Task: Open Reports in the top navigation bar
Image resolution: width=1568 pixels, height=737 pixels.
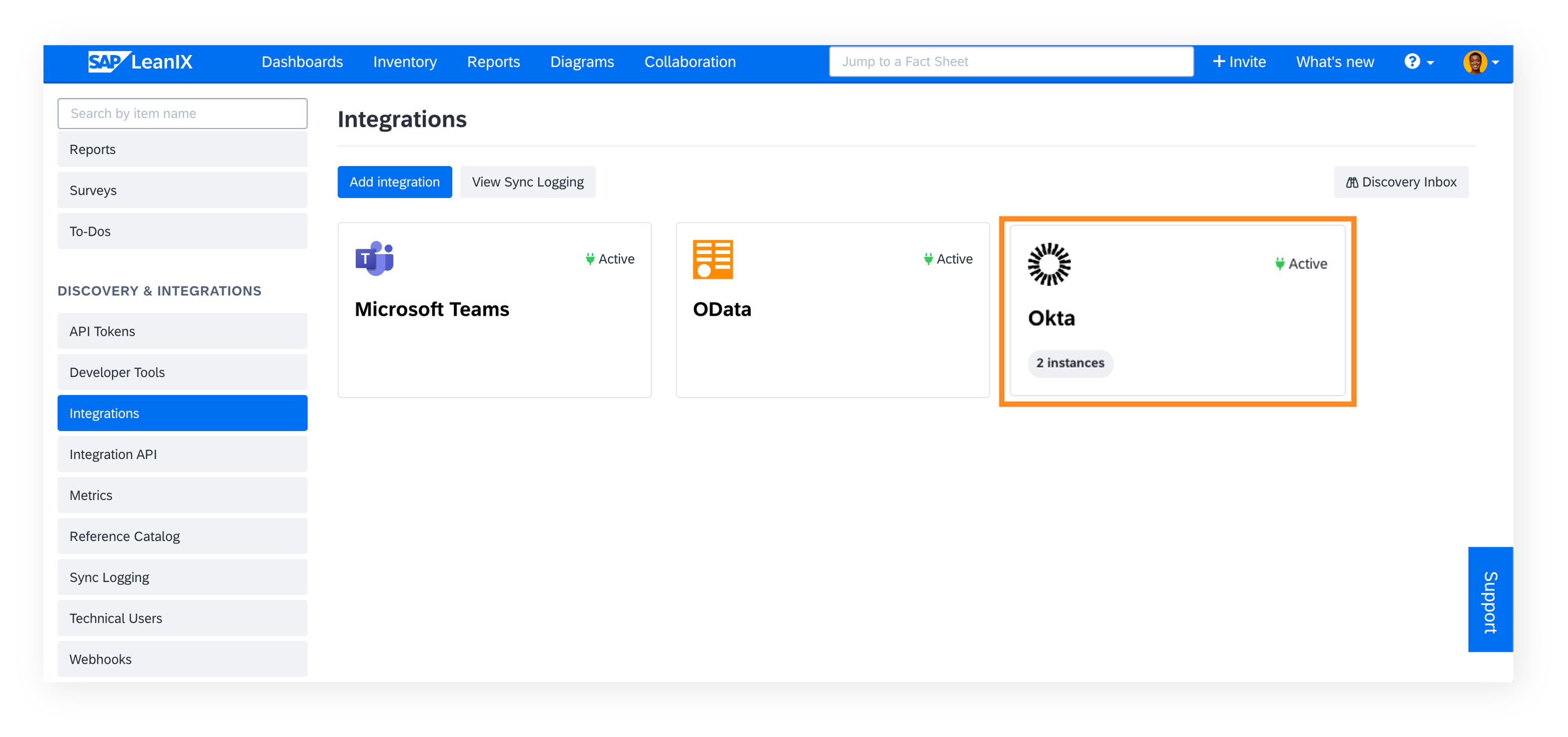Action: point(493,61)
